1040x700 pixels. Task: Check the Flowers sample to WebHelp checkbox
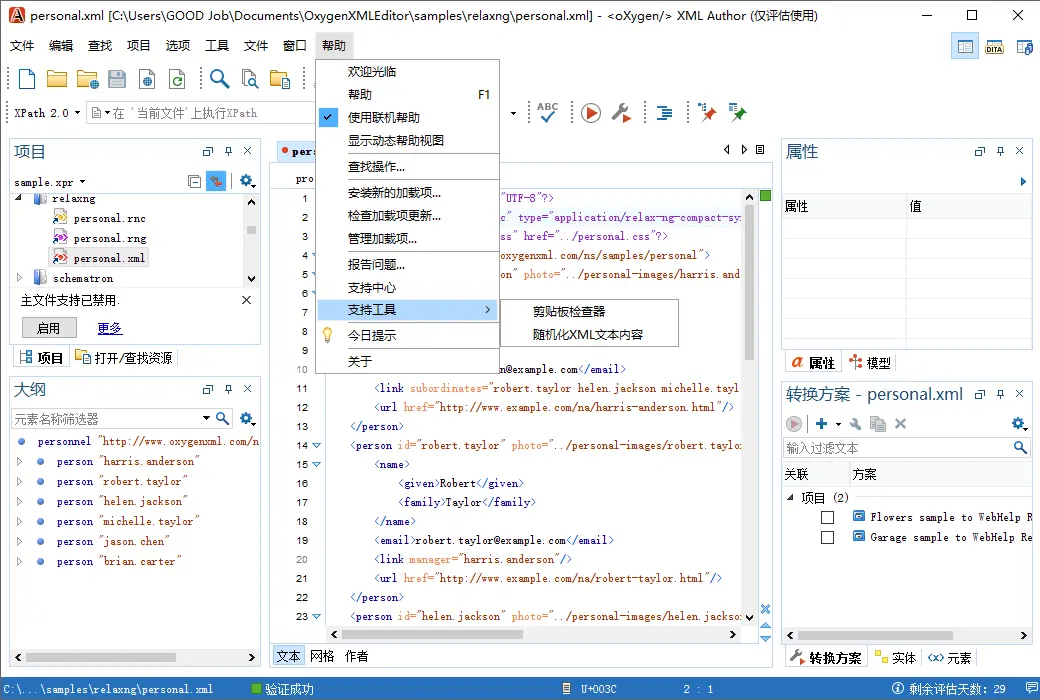coord(827,517)
